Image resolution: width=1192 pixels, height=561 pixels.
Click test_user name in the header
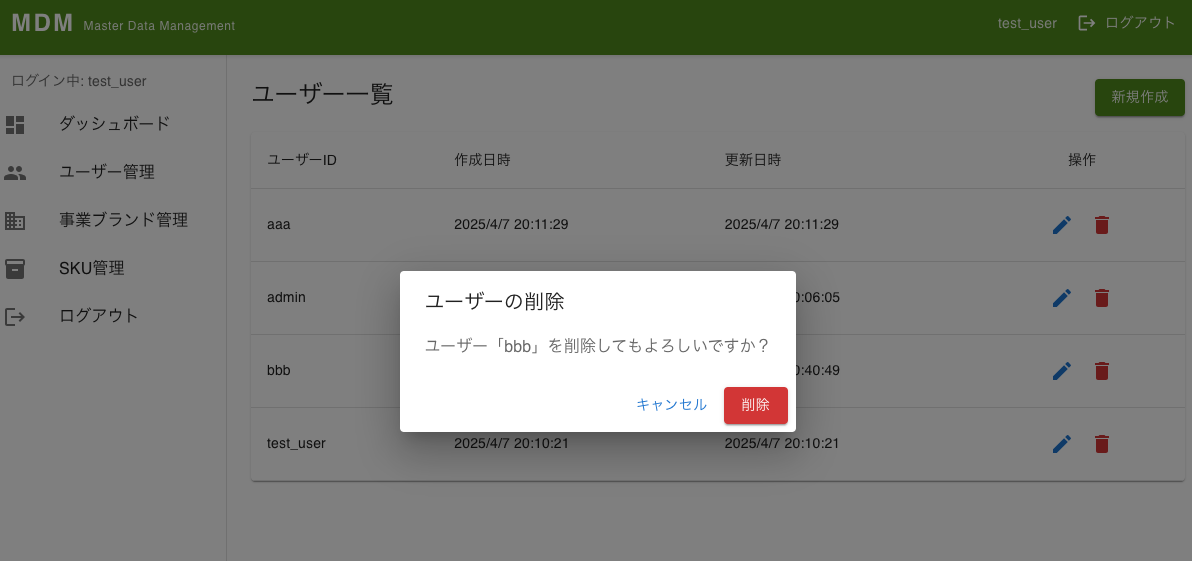coord(1027,24)
